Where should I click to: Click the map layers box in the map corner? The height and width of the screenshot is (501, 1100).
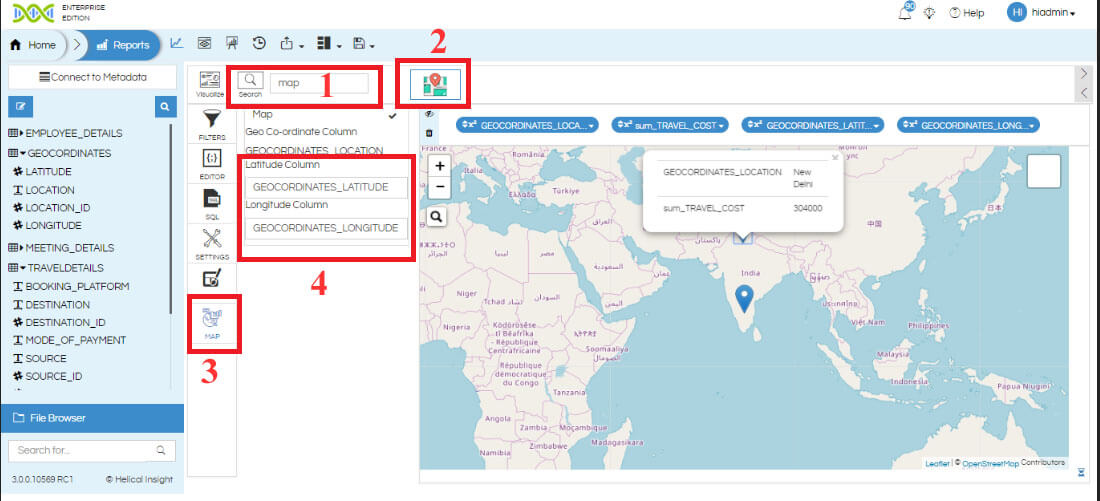pos(1044,171)
